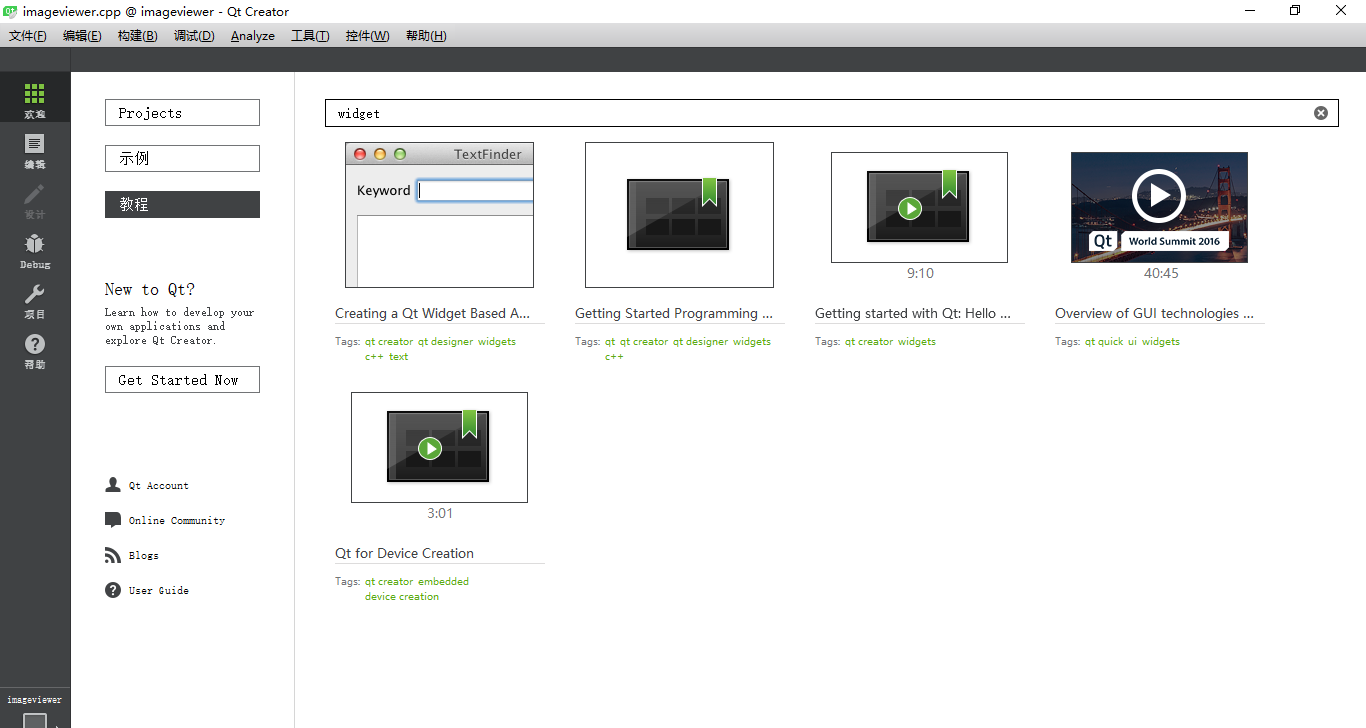Viewport: 1366px width, 728px height.
Task: Open Getting Started Programming title
Action: pyautogui.click(x=674, y=313)
